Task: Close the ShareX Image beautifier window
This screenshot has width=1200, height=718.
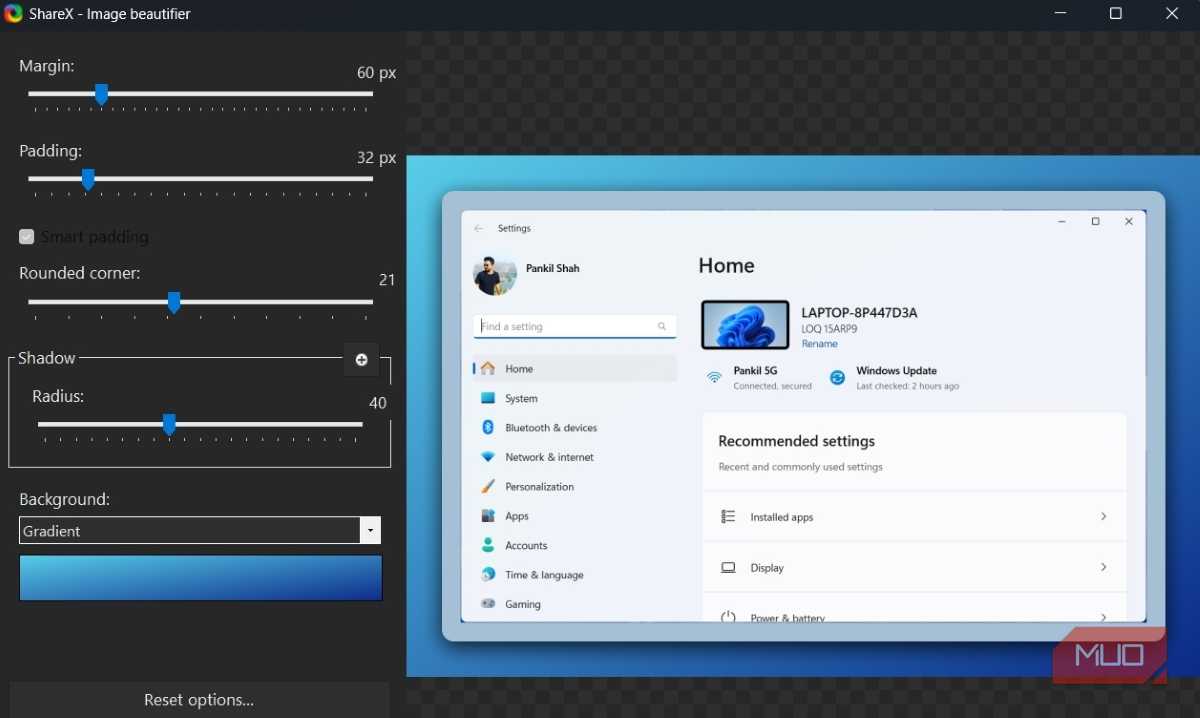Action: [1172, 14]
